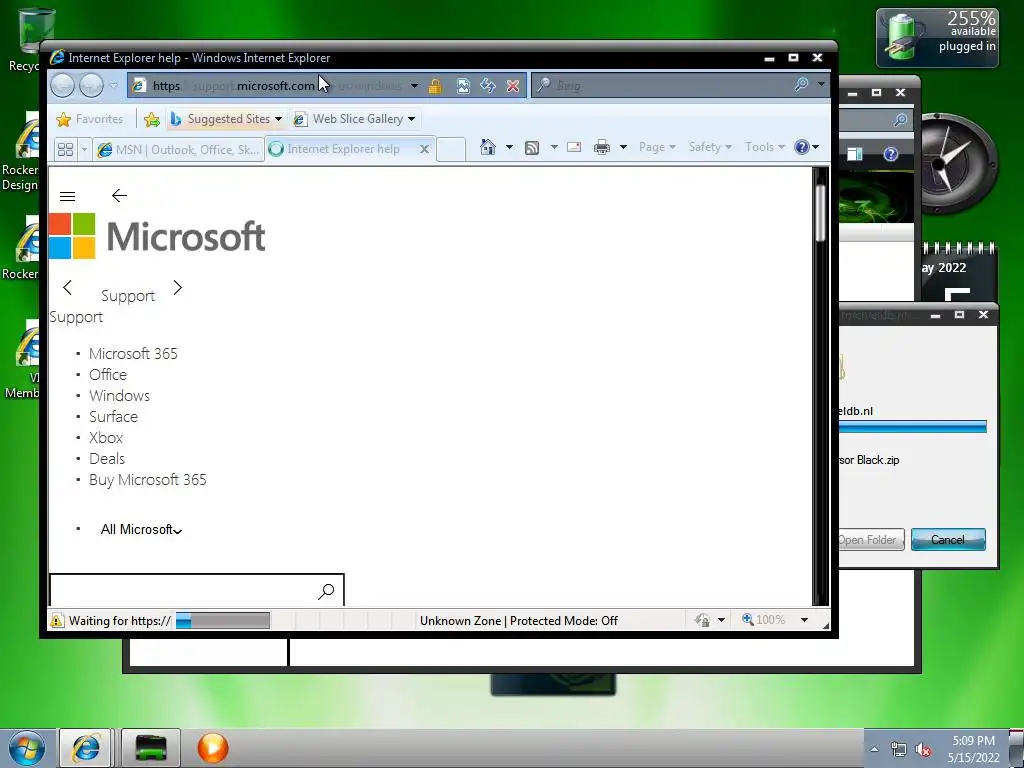
Task: Click the search magnifier button
Action: click(801, 85)
